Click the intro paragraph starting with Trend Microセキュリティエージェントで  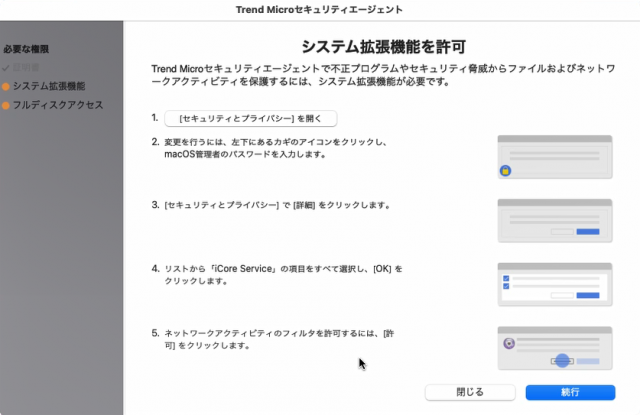point(383,75)
